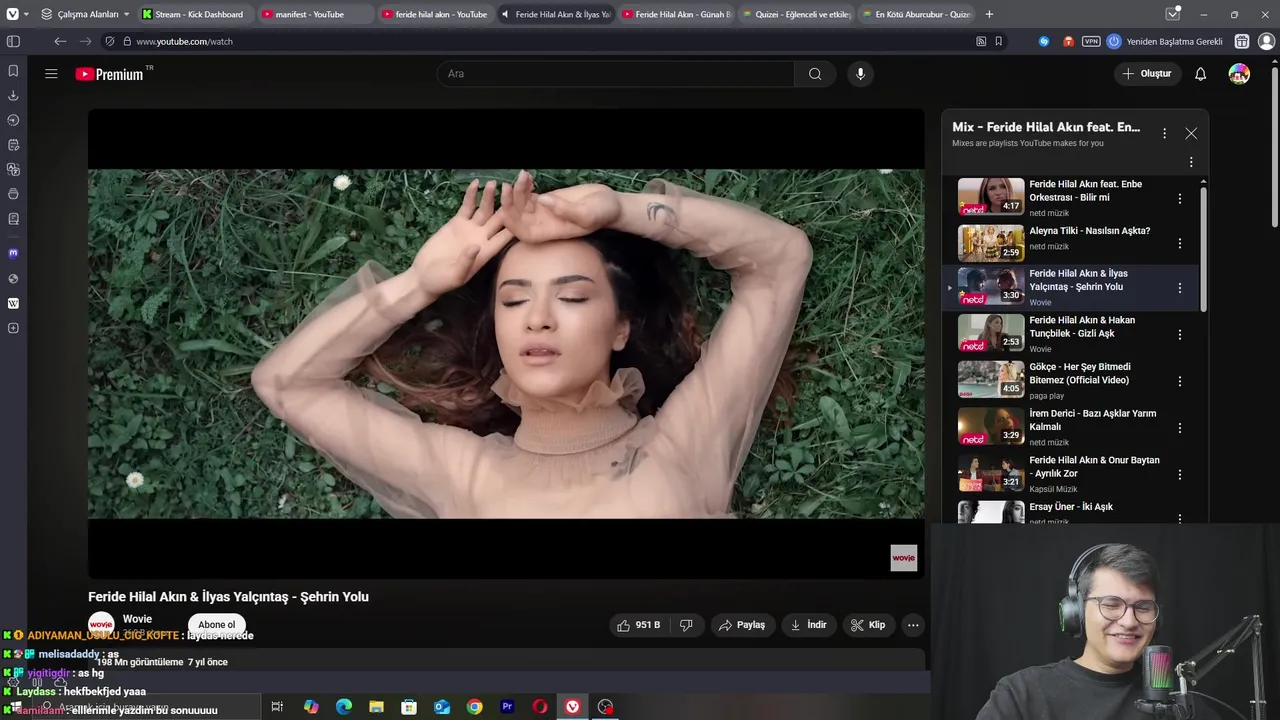The width and height of the screenshot is (1280, 720).
Task: Click Yeniden Başlatma Gerekli update button
Action: coord(1164,41)
